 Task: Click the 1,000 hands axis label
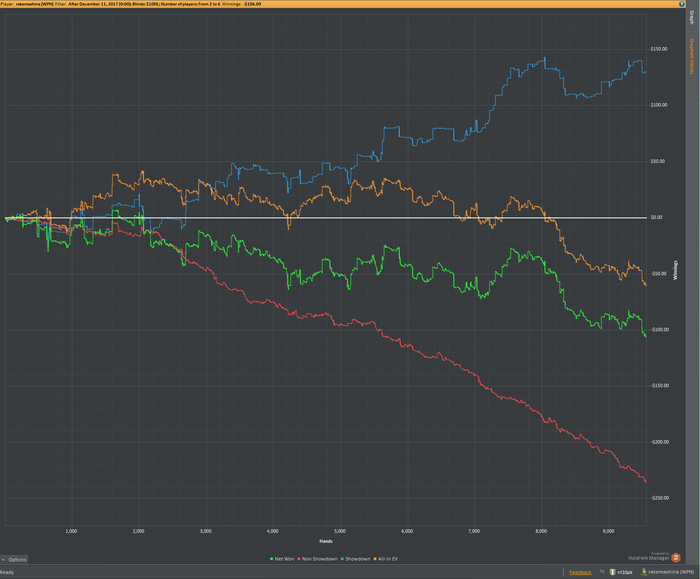[71, 531]
